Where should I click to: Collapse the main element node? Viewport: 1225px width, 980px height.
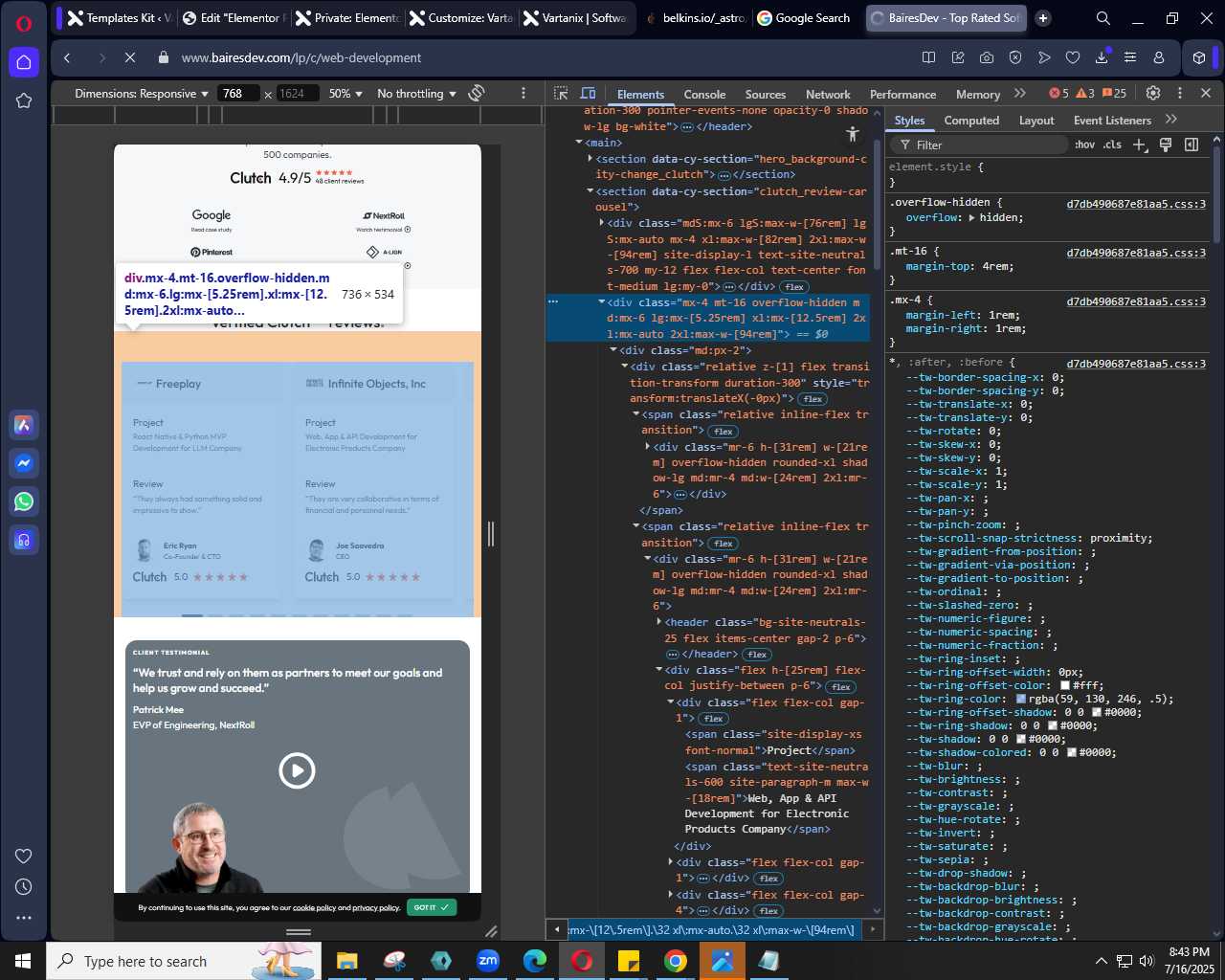coord(579,143)
